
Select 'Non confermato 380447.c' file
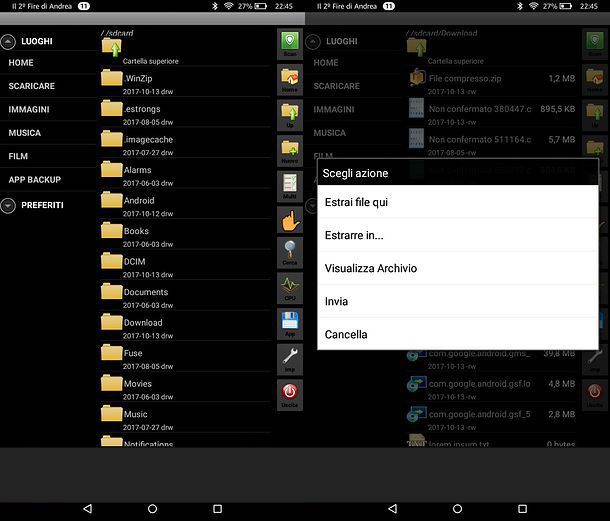point(492,113)
